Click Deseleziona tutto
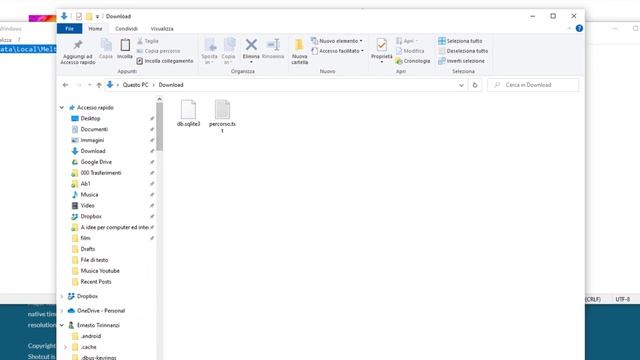The width and height of the screenshot is (640, 360). tap(463, 51)
